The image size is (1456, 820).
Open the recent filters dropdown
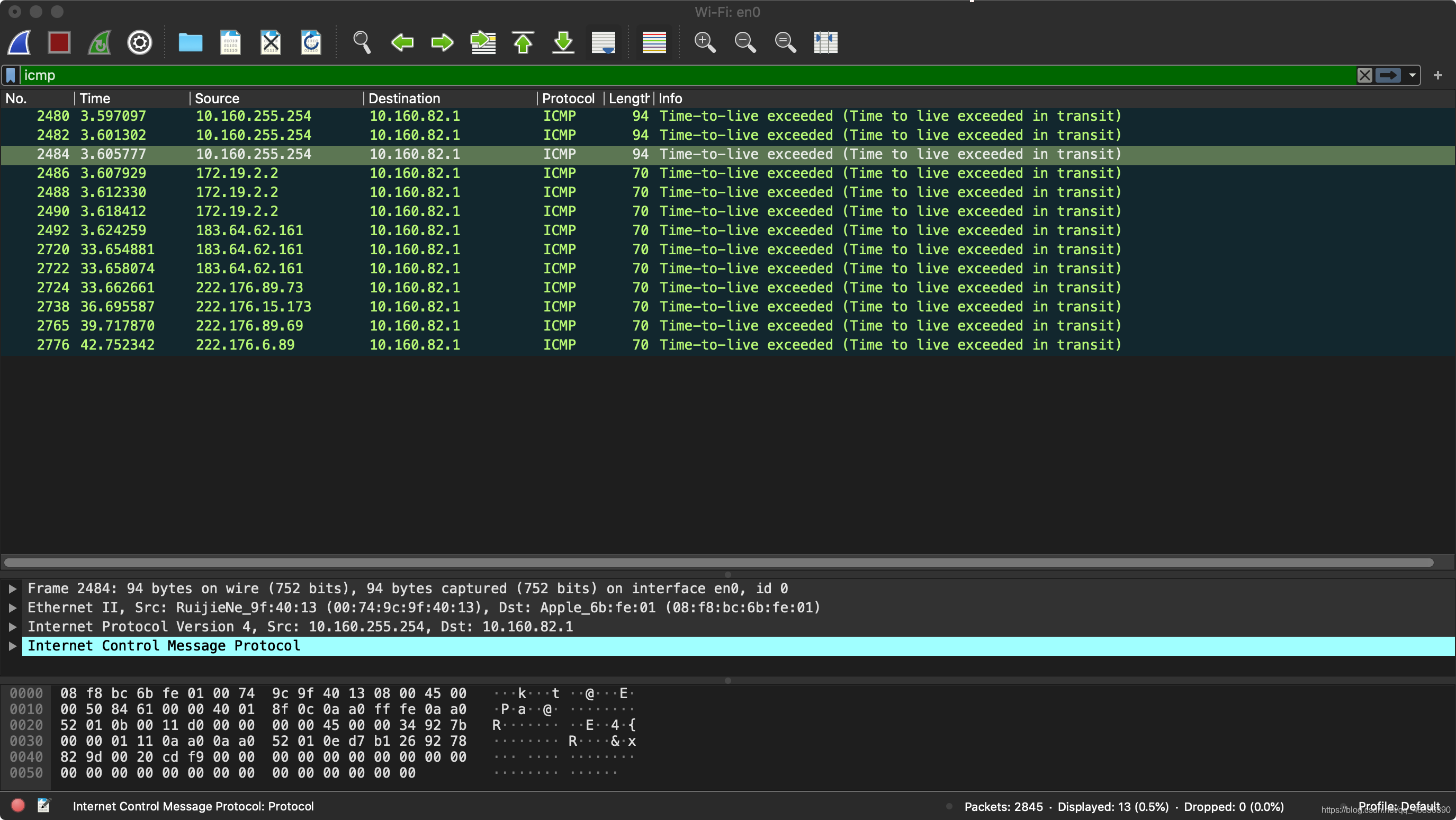pos(1412,75)
